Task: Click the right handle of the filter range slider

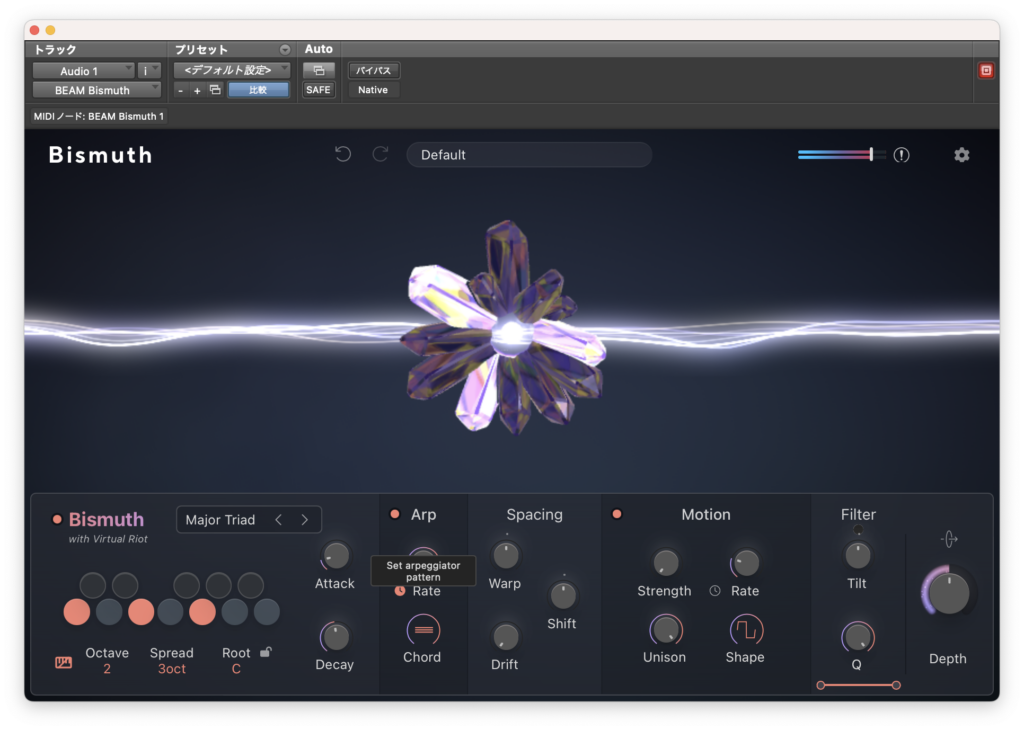Action: (896, 685)
